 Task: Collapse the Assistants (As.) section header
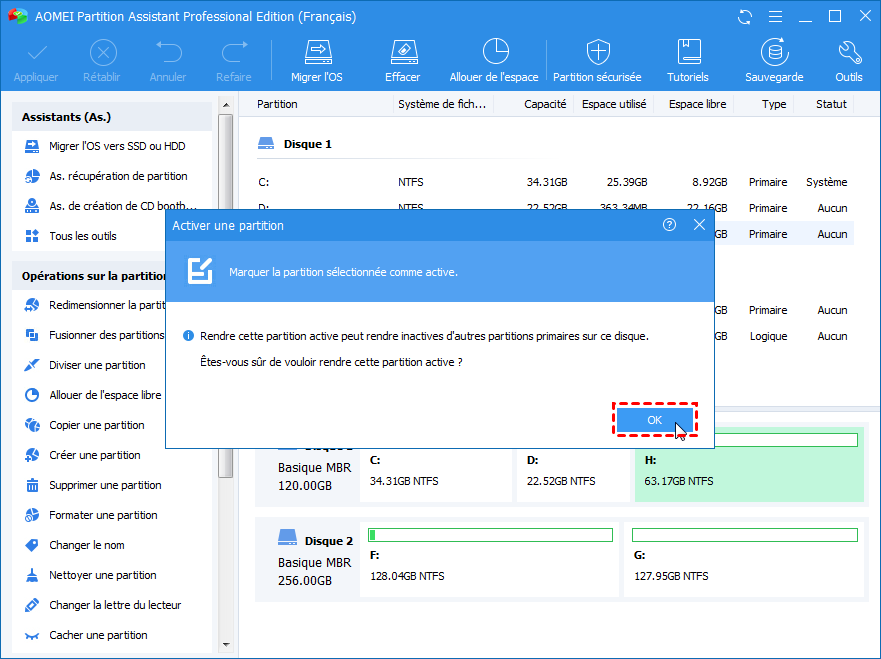[x=112, y=117]
